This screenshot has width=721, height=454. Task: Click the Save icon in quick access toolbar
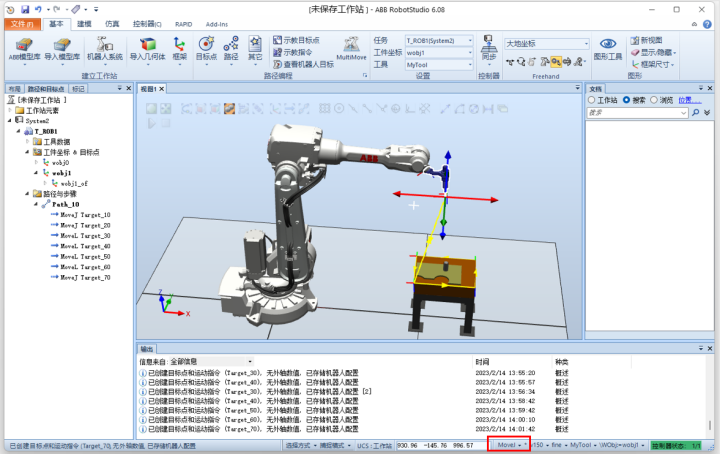coord(25,9)
